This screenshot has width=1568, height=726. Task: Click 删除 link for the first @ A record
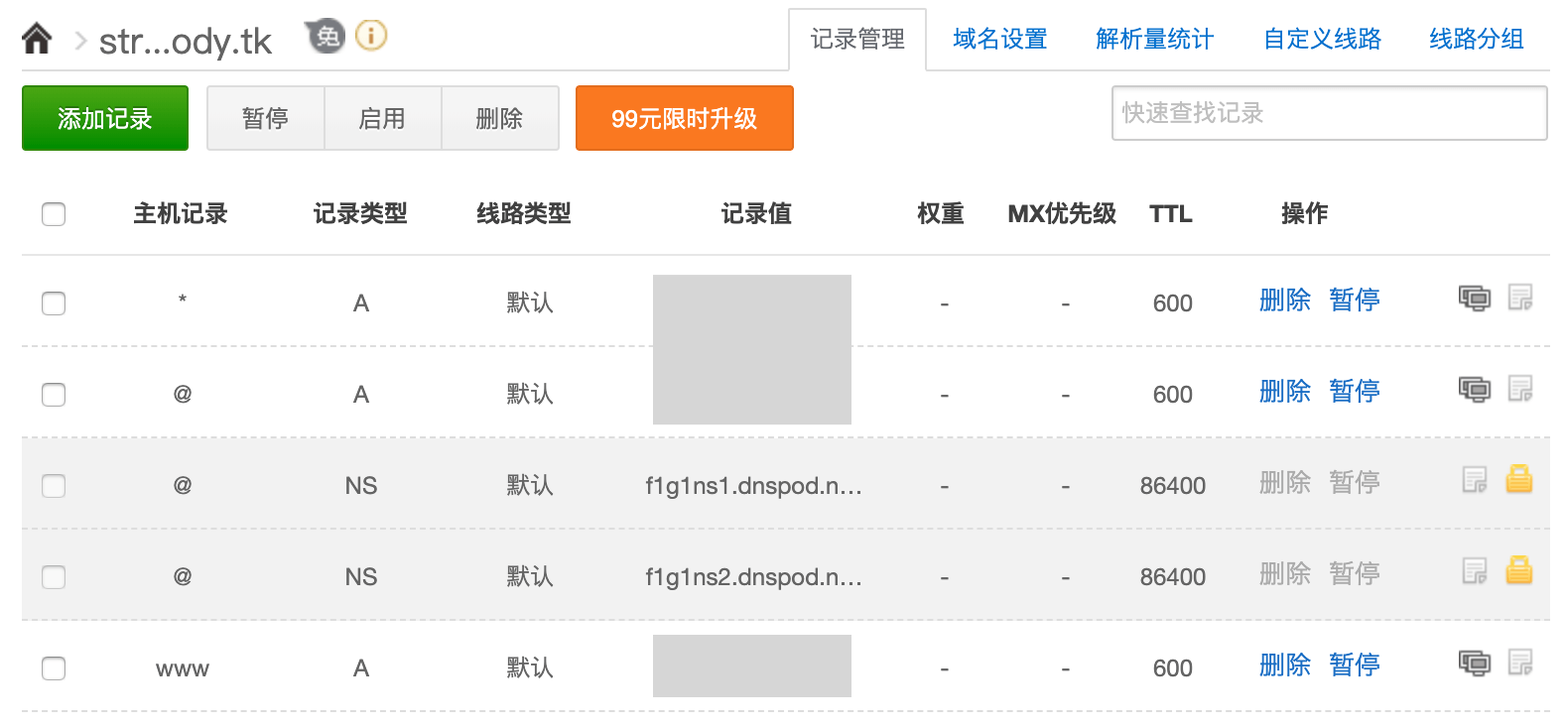point(1285,391)
